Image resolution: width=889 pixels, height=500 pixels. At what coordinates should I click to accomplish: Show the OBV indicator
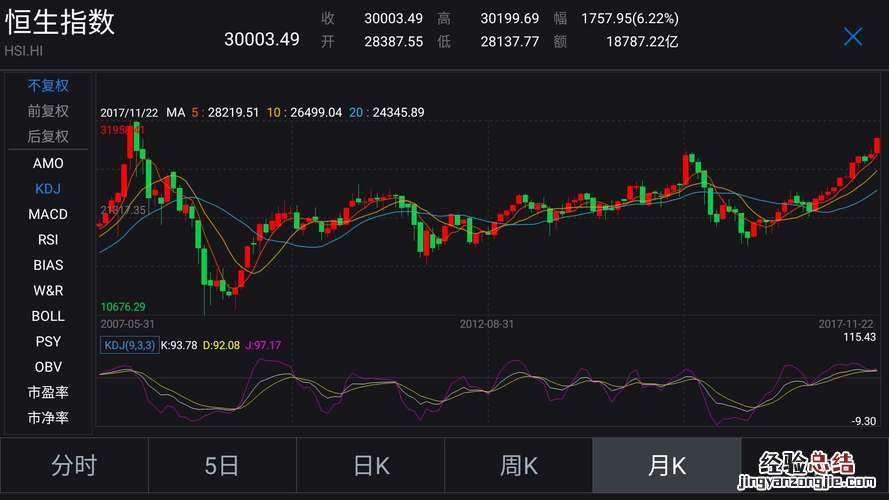pos(48,367)
